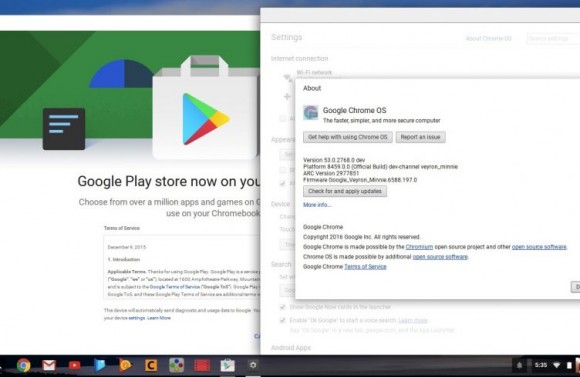Click Learn More in Play store window
The width and height of the screenshot is (580, 377).
click(159, 318)
